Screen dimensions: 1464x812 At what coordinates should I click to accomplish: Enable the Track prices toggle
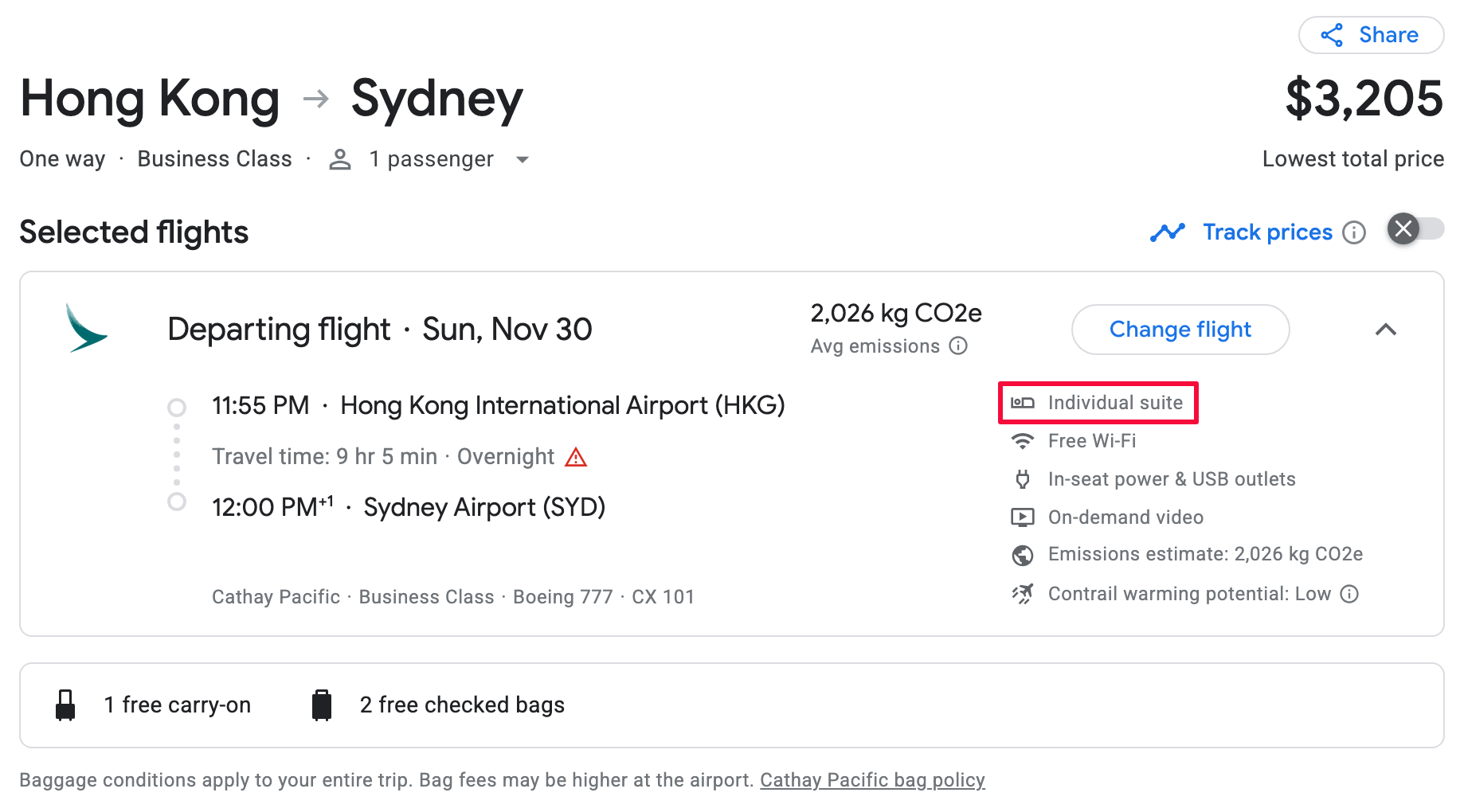click(1415, 229)
